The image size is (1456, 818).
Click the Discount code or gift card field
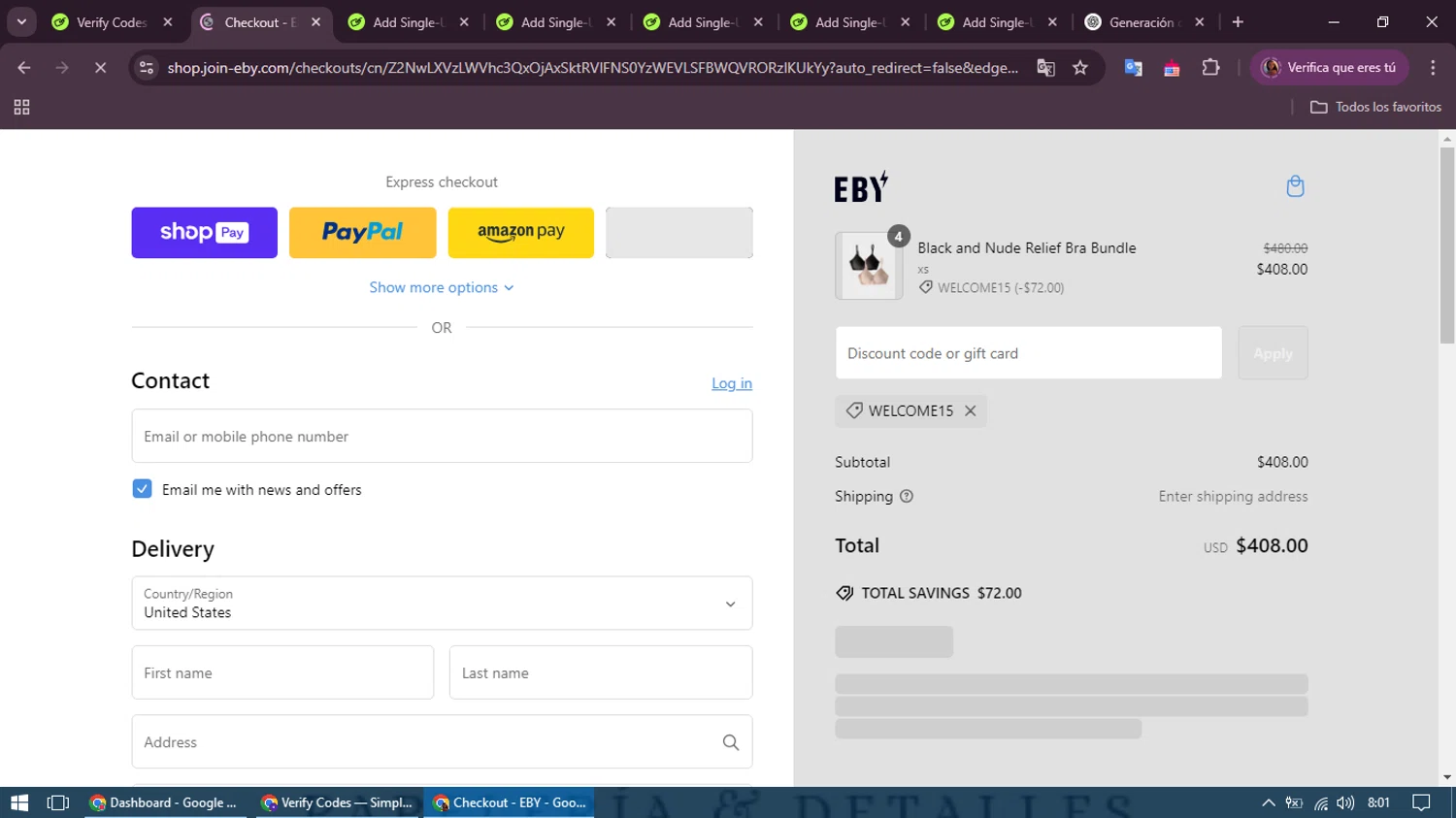(1029, 353)
